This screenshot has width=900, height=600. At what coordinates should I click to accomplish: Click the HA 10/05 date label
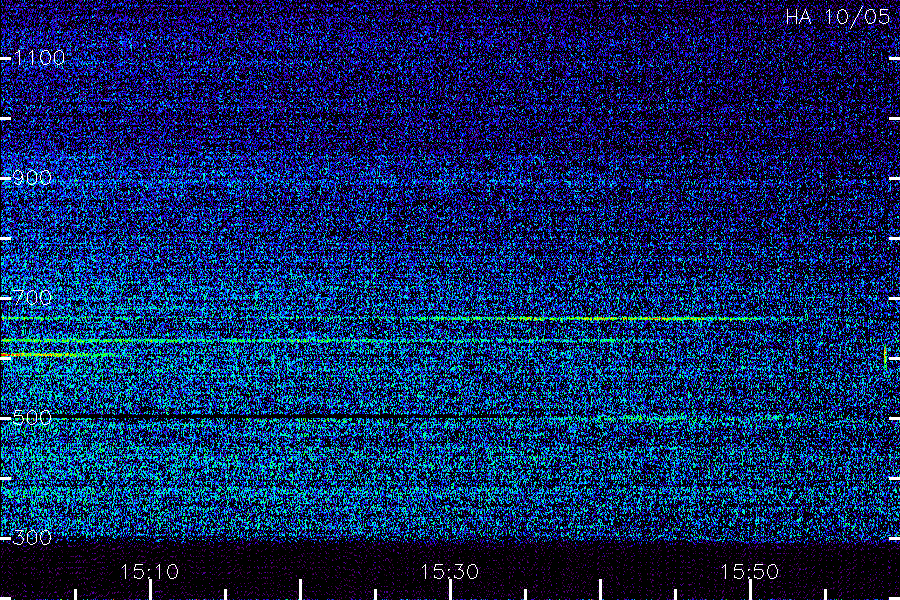pos(837,17)
